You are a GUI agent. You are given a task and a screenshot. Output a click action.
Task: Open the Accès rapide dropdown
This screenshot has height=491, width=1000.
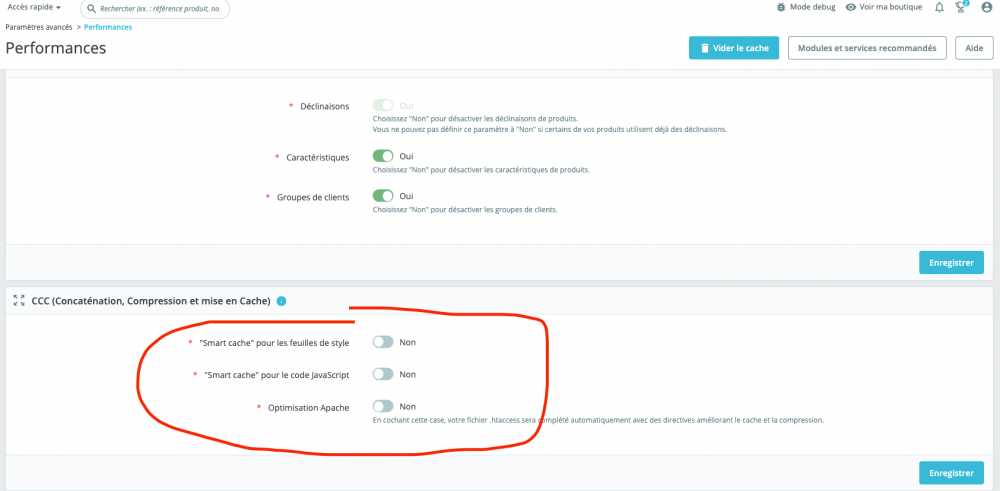[34, 7]
